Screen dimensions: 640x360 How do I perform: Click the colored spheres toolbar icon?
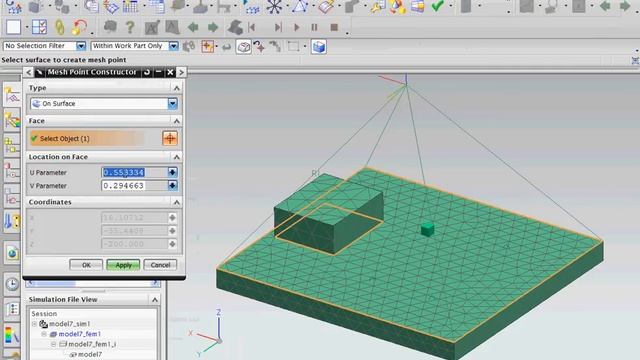[x=398, y=6]
